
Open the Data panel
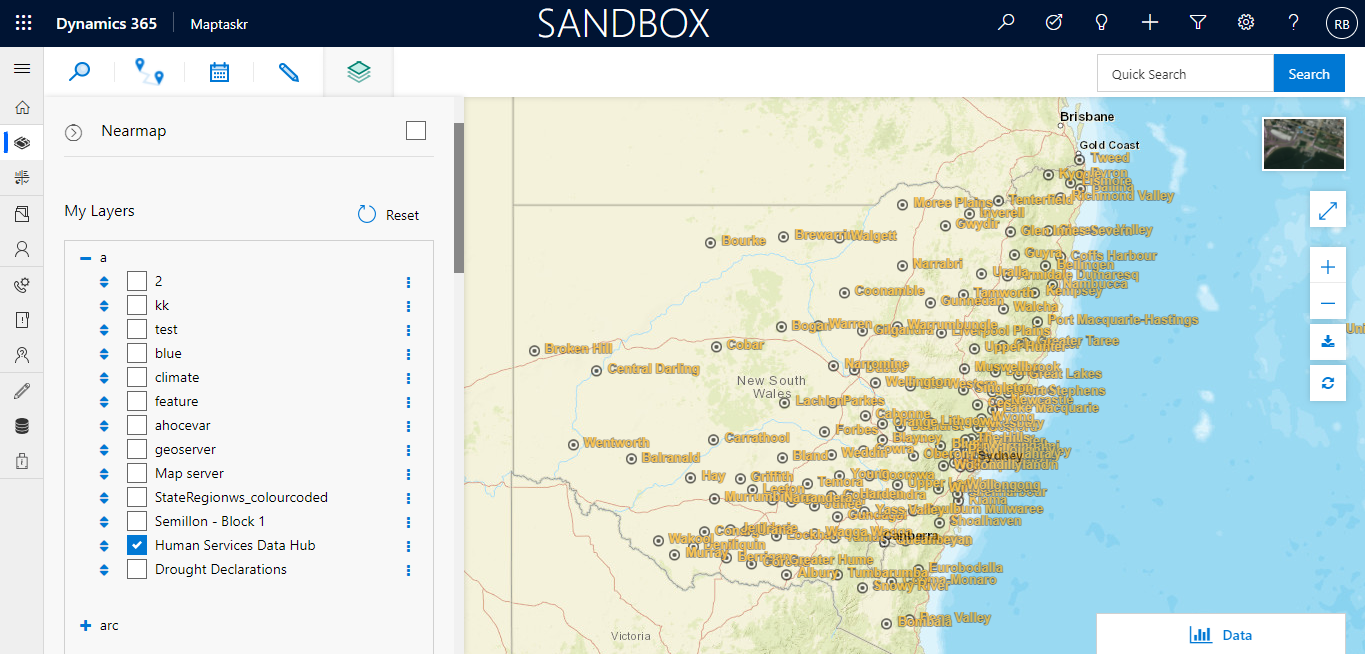(1222, 634)
